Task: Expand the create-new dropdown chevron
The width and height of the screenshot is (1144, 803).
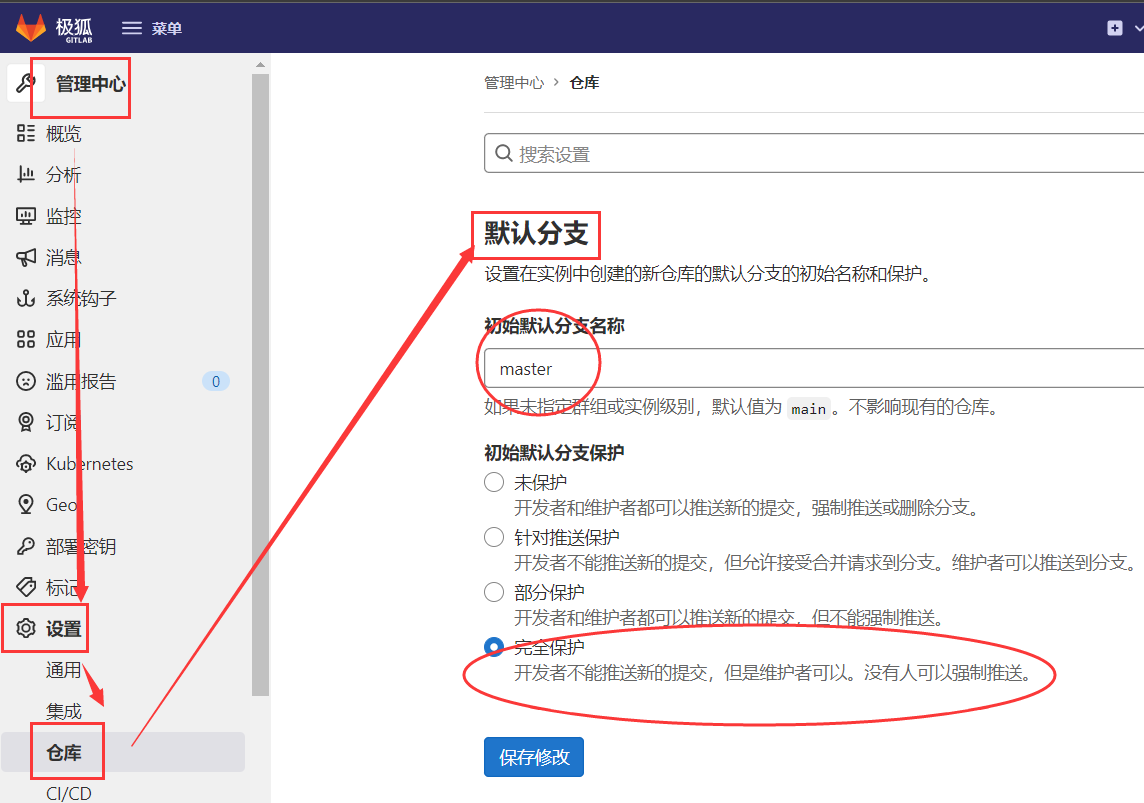Action: [1138, 28]
